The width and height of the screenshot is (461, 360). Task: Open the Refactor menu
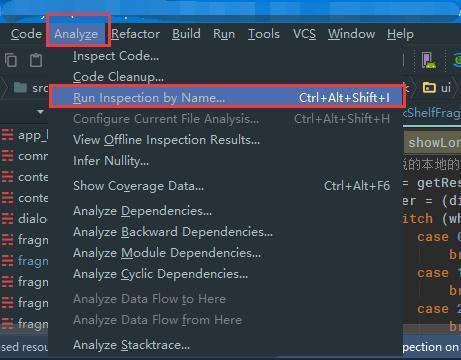pos(135,34)
